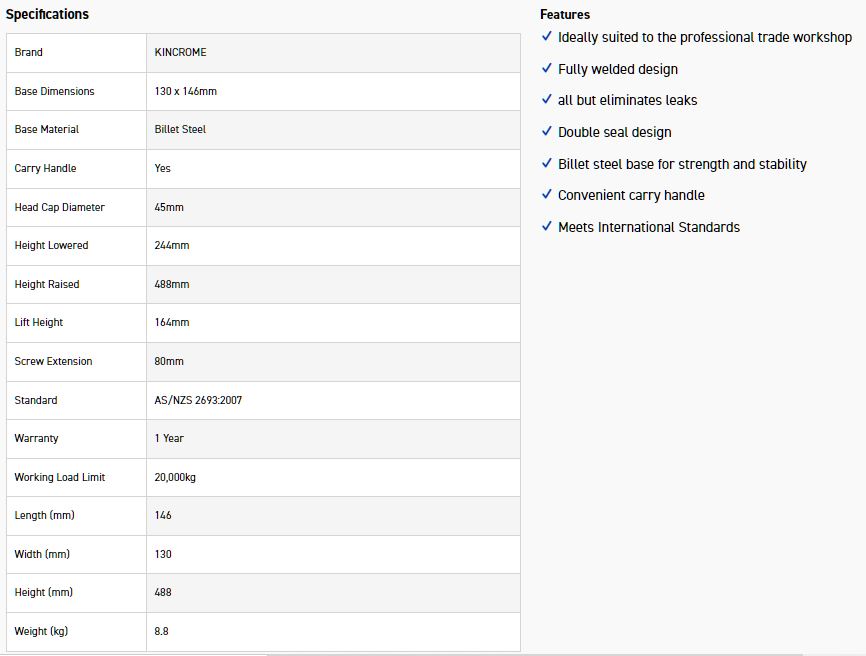Select the checkmark next to "Convenient carry handle"
The image size is (866, 656).
click(x=547, y=194)
